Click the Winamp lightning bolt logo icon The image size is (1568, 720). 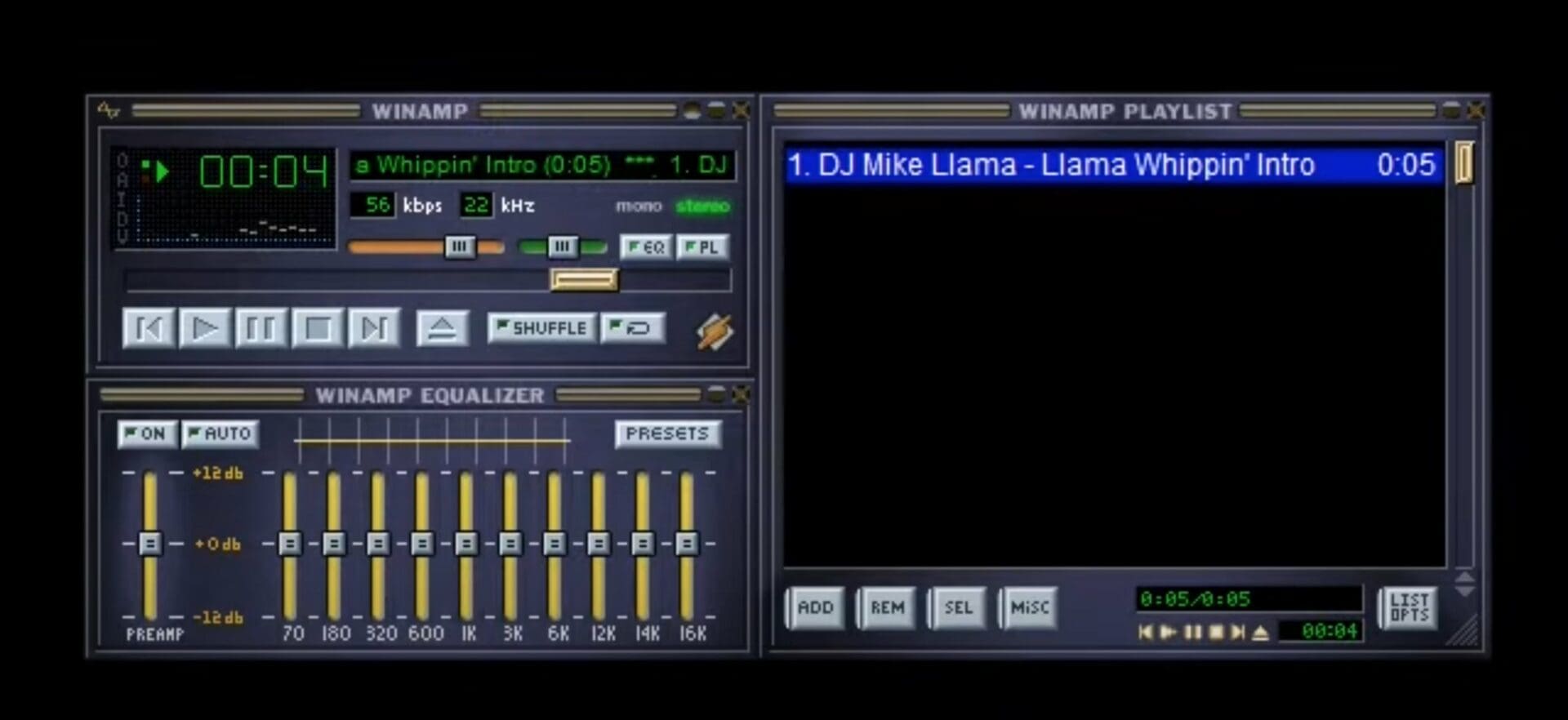point(715,332)
